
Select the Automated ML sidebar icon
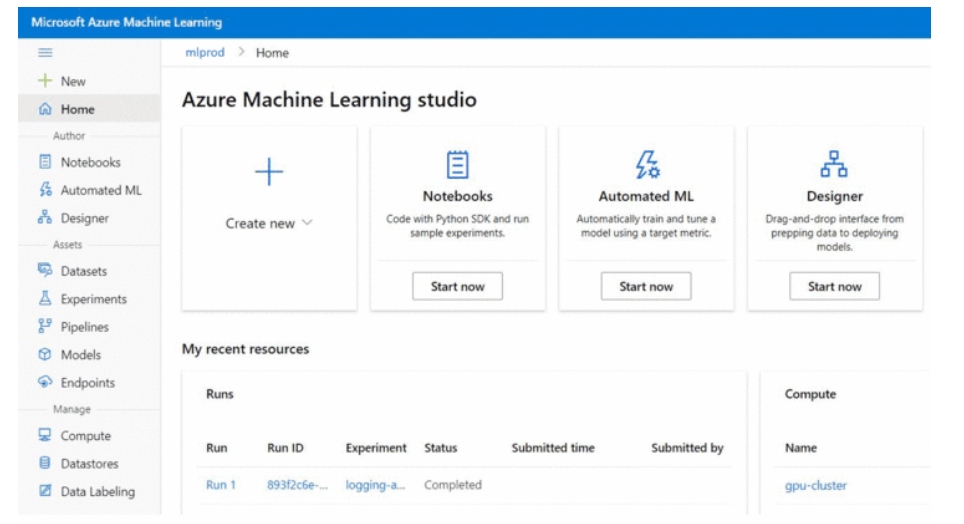point(45,189)
